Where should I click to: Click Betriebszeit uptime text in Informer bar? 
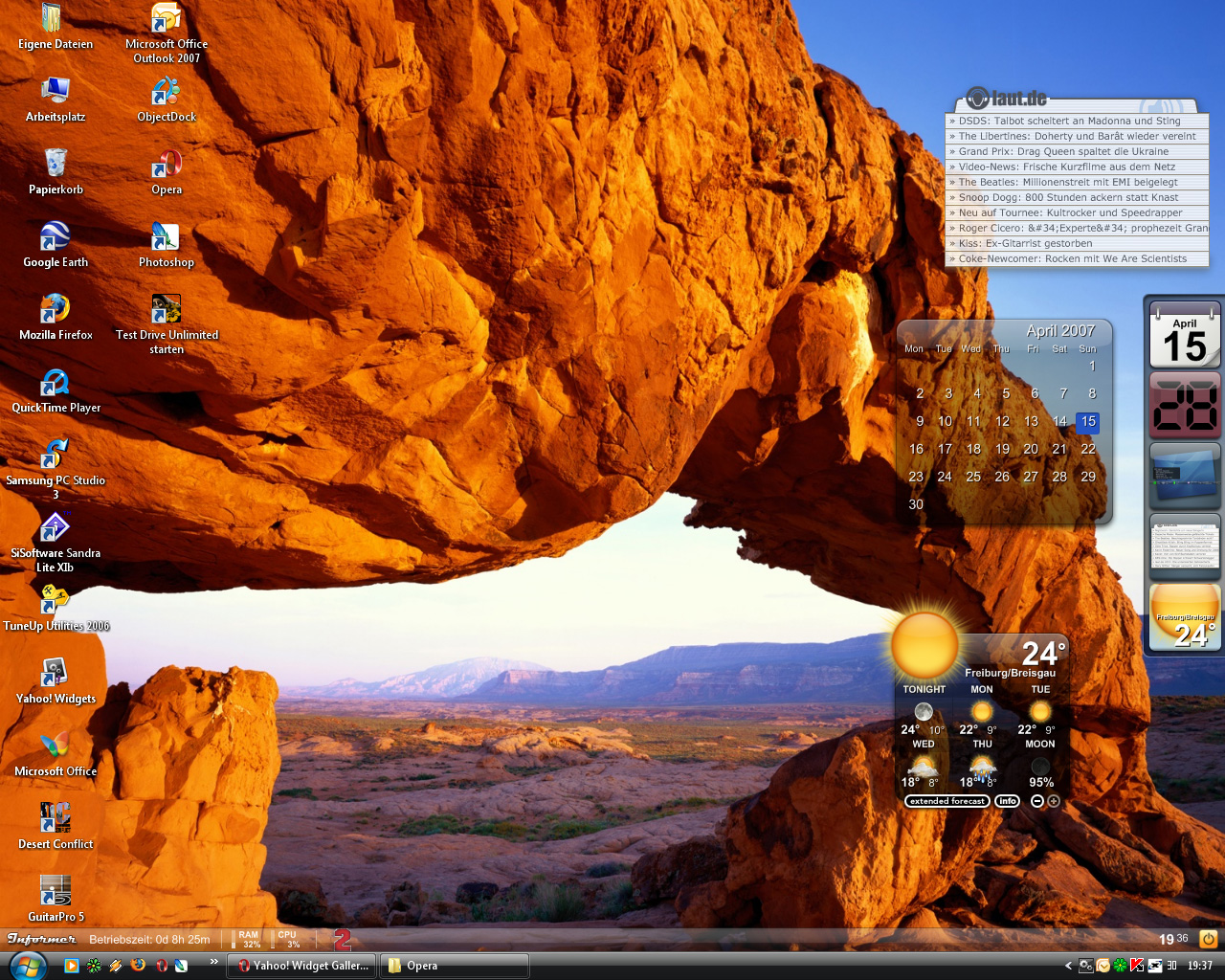pyautogui.click(x=149, y=939)
